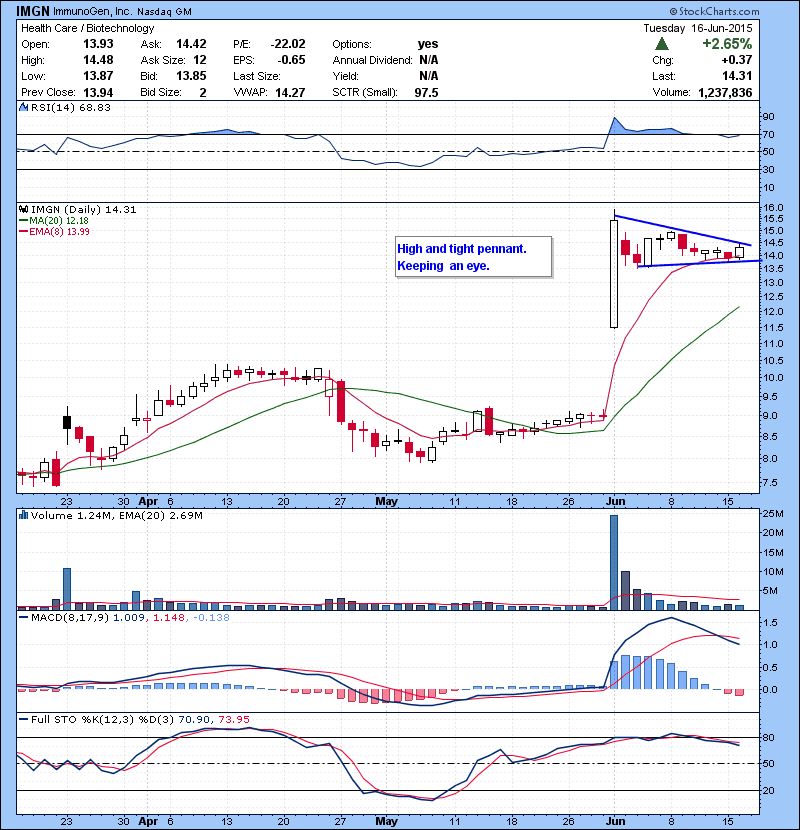The width and height of the screenshot is (800, 830).
Task: Click the tall white gap-up candle at Jun
Action: point(614,274)
